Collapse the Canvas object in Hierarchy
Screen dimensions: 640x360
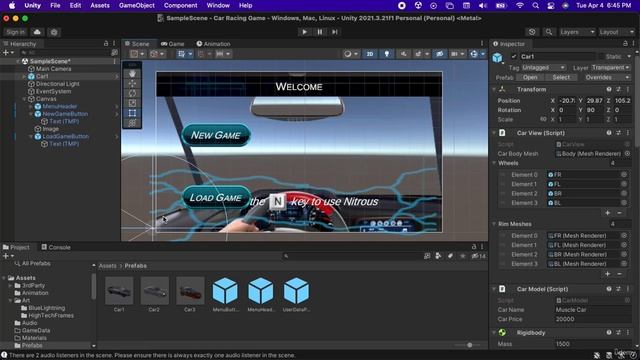[x=24, y=99]
